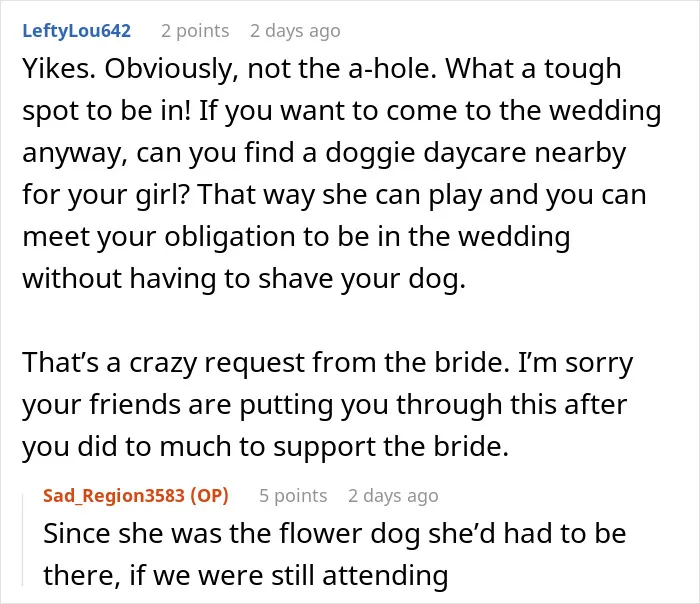Click the line starting meet your obligation
This screenshot has height=604, width=700.
[296, 237]
